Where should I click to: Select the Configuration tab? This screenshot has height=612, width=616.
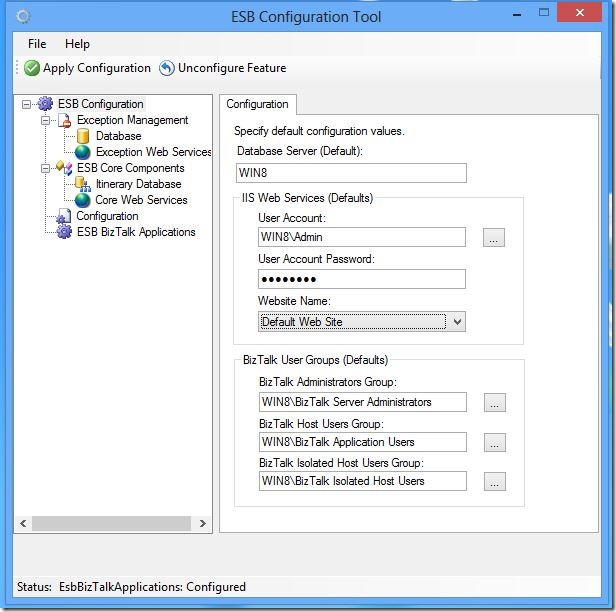[x=257, y=104]
